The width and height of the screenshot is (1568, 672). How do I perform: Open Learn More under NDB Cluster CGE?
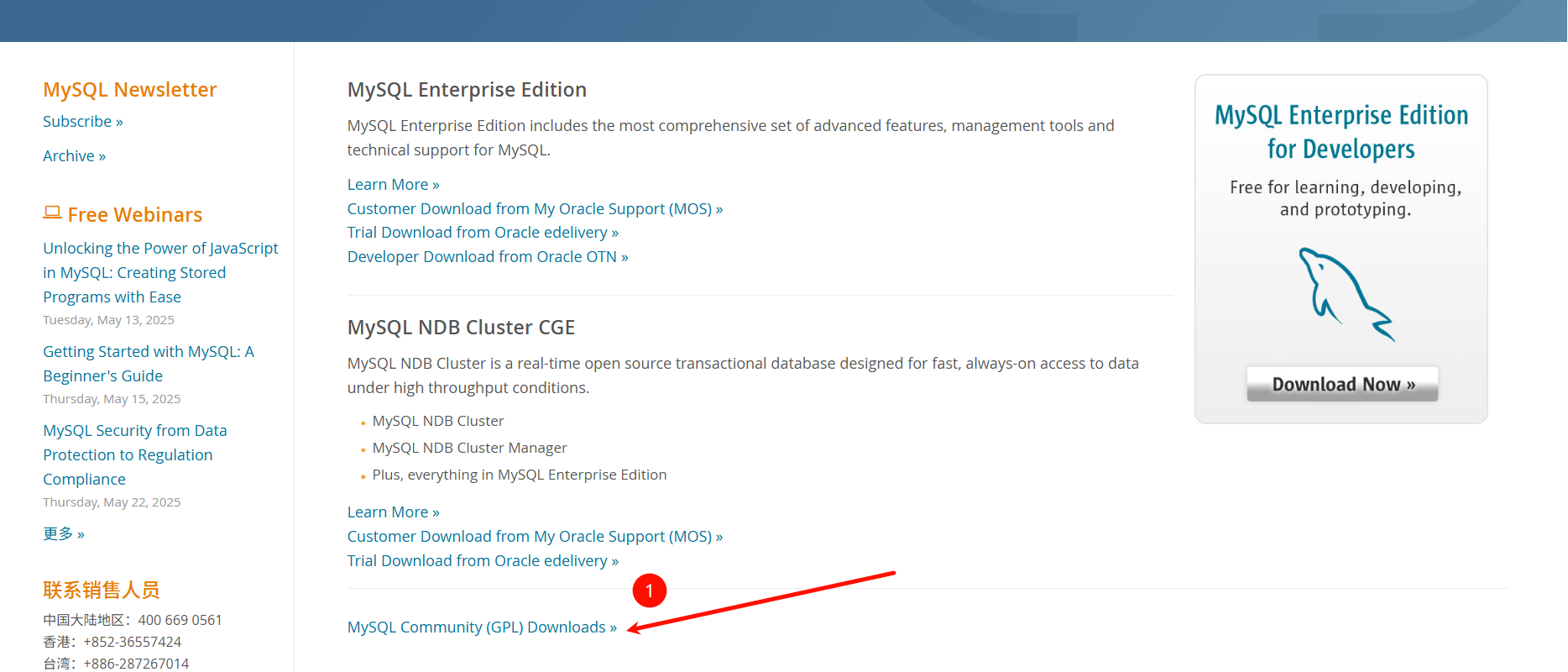(393, 512)
